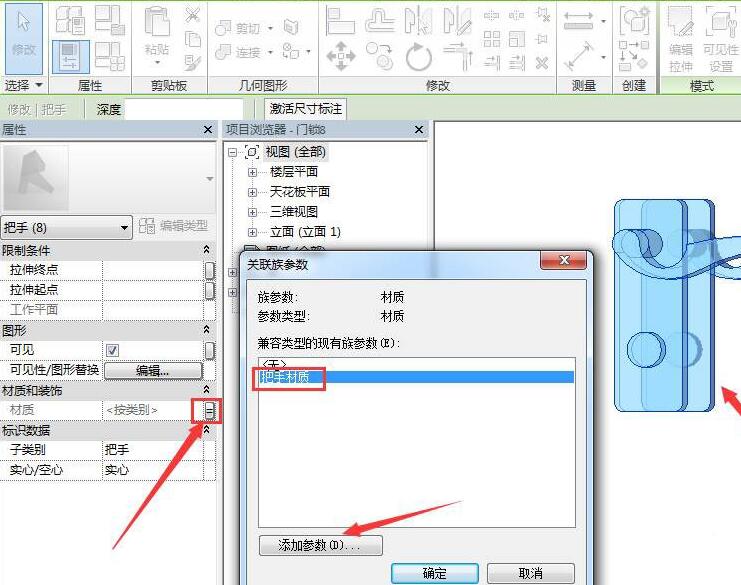
Task: Choose the 剪切 geometry cut tool
Action: [238, 28]
